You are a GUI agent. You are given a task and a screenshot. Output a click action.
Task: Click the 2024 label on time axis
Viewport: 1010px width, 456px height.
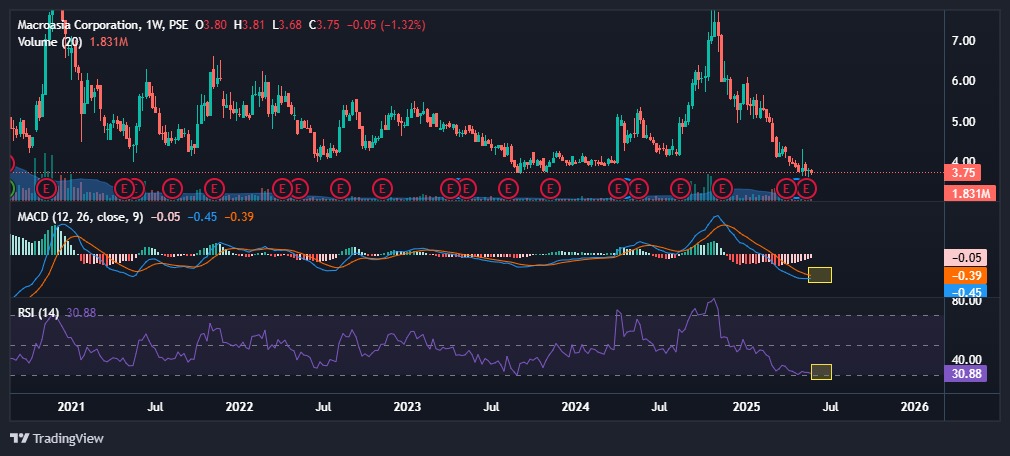click(x=574, y=408)
